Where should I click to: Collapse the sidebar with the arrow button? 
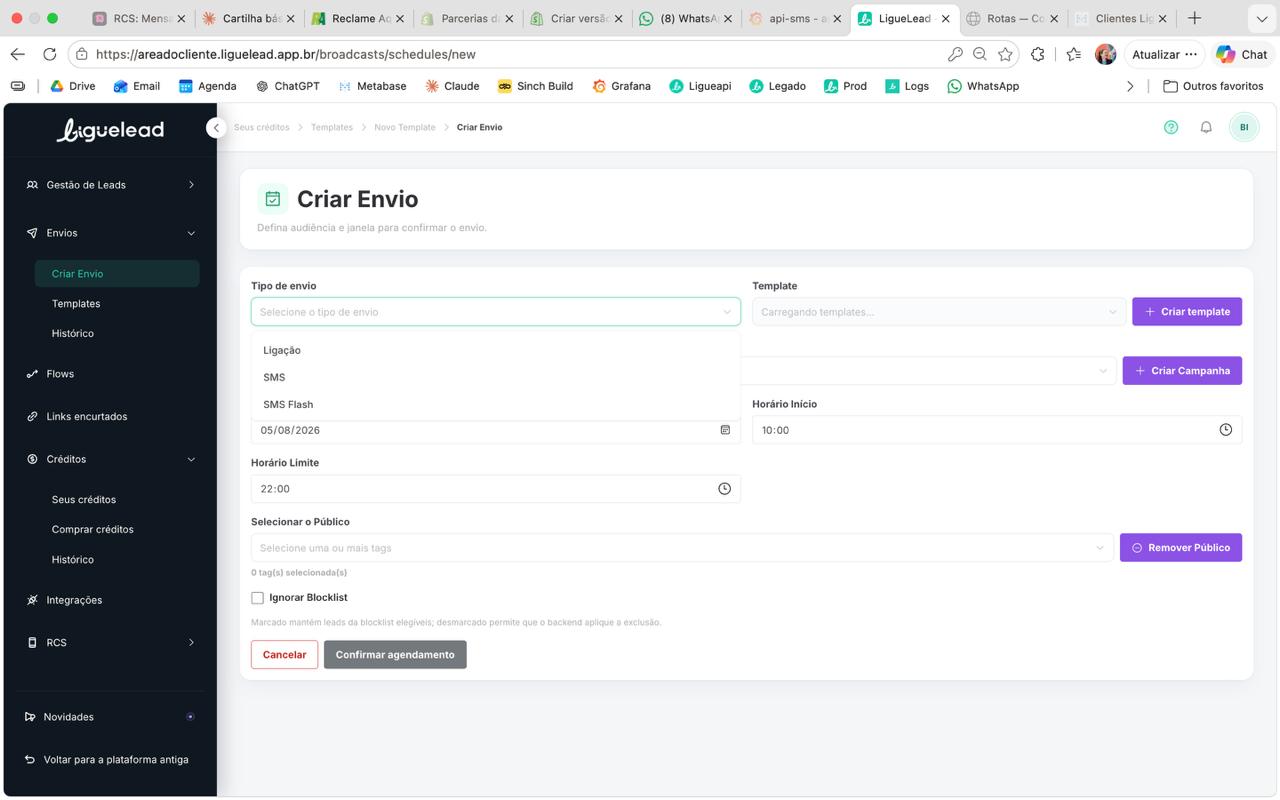[215, 128]
